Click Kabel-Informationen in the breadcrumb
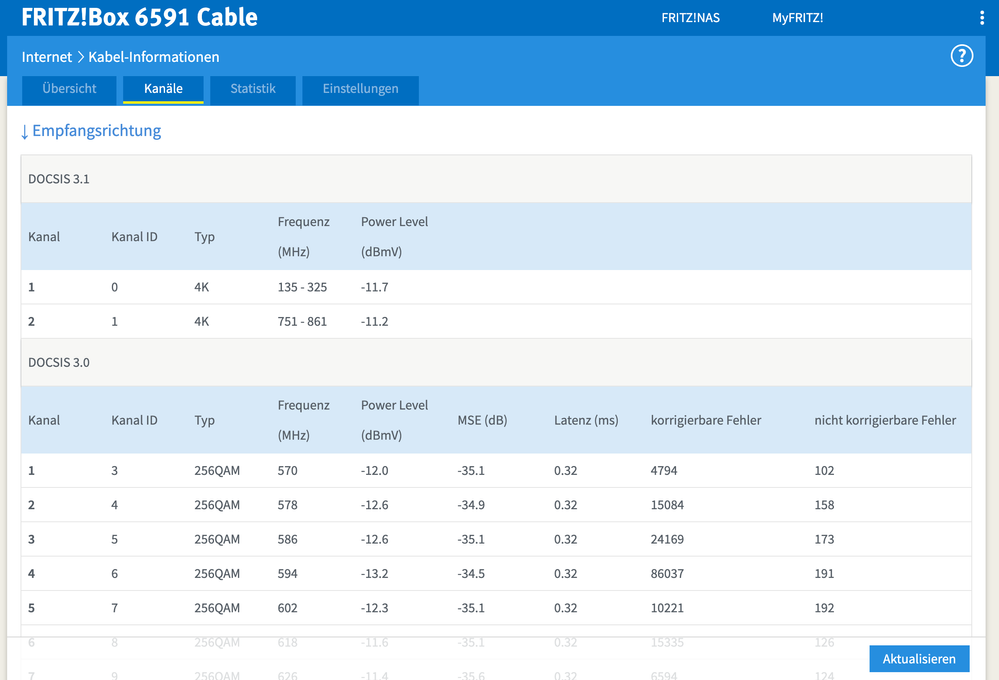999x680 pixels. click(154, 57)
